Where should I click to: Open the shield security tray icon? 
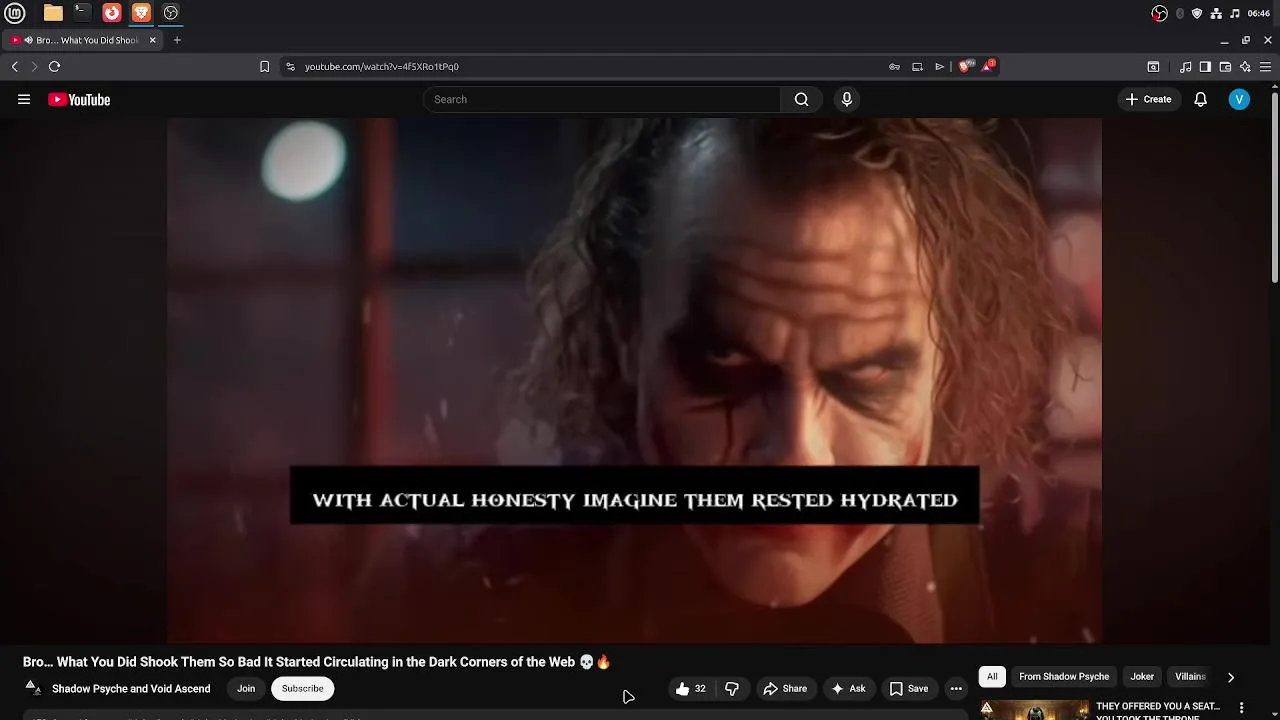[x=1197, y=13]
